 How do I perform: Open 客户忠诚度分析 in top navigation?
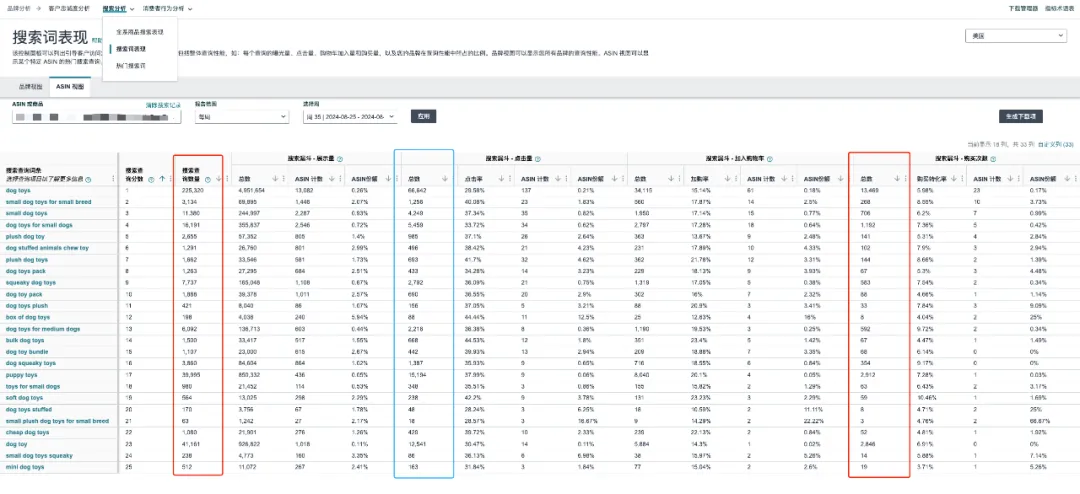(70, 9)
